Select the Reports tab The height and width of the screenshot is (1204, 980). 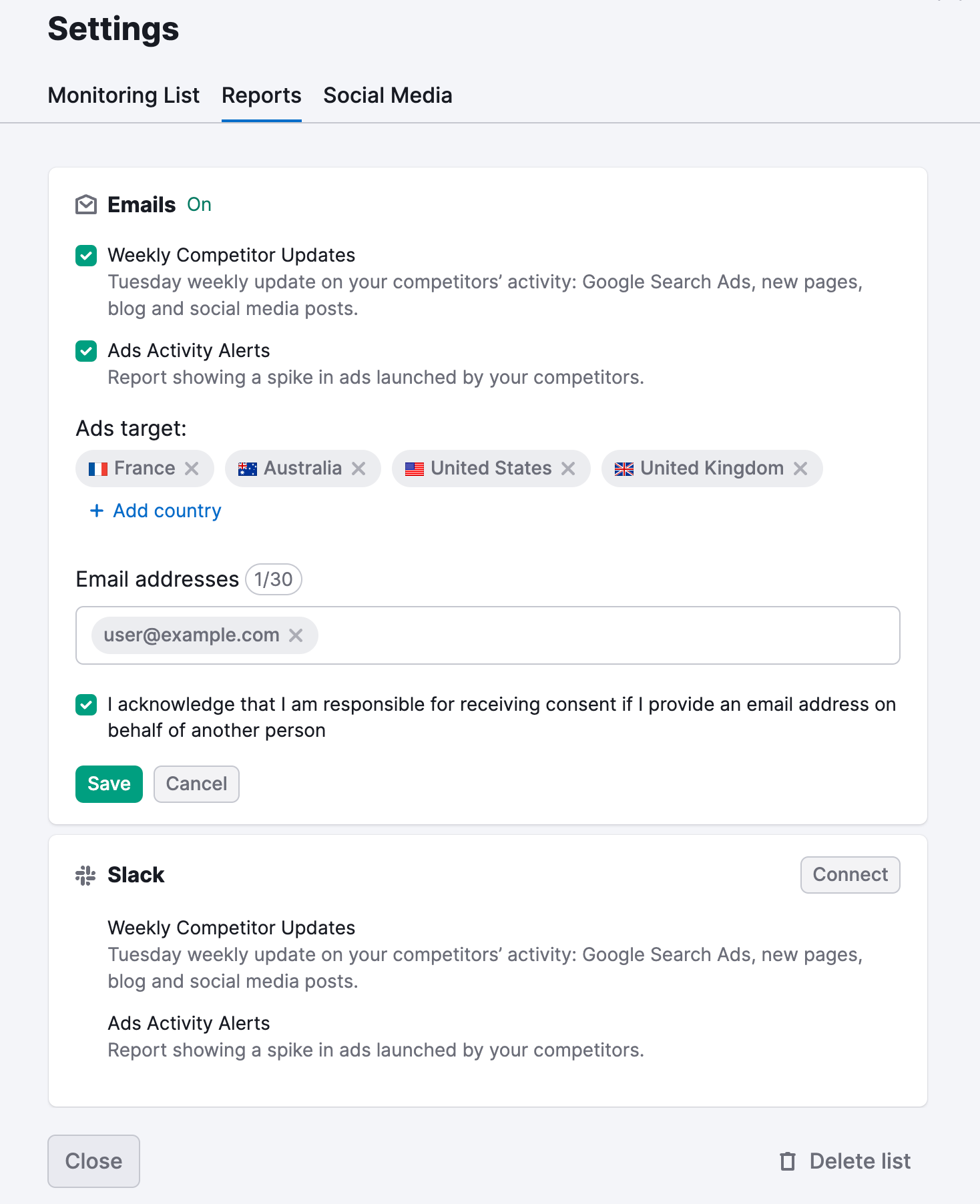pyautogui.click(x=261, y=95)
